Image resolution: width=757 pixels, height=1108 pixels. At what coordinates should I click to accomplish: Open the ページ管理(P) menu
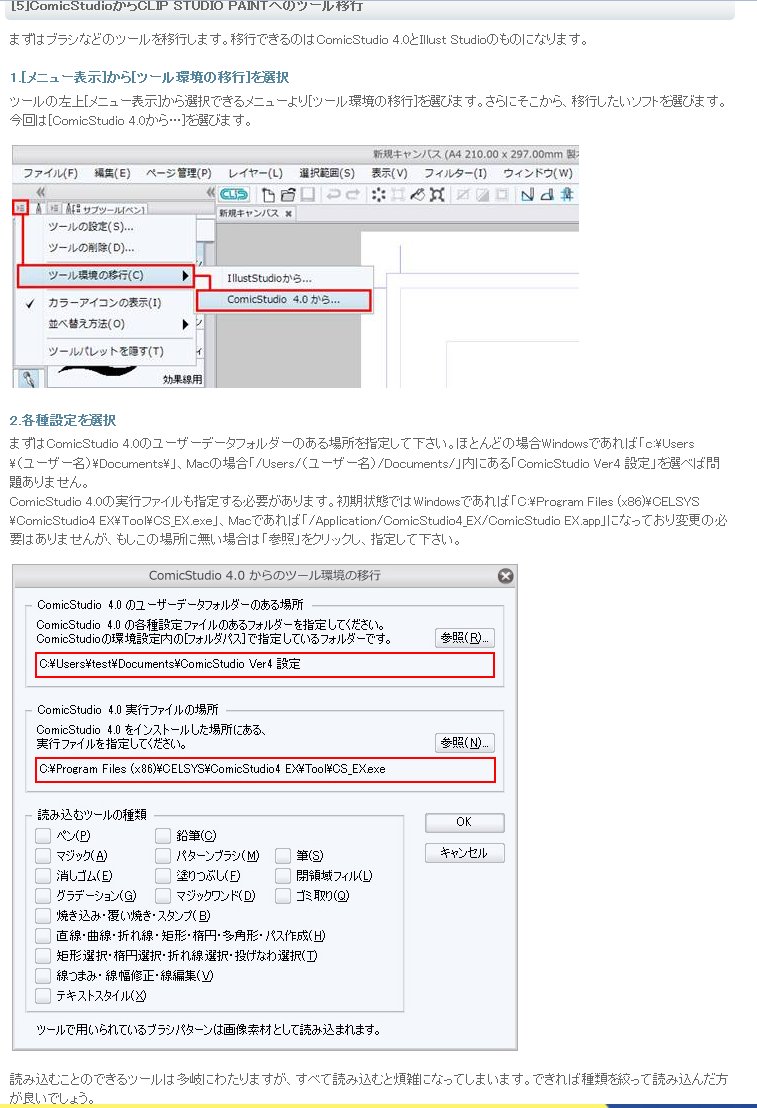(179, 173)
